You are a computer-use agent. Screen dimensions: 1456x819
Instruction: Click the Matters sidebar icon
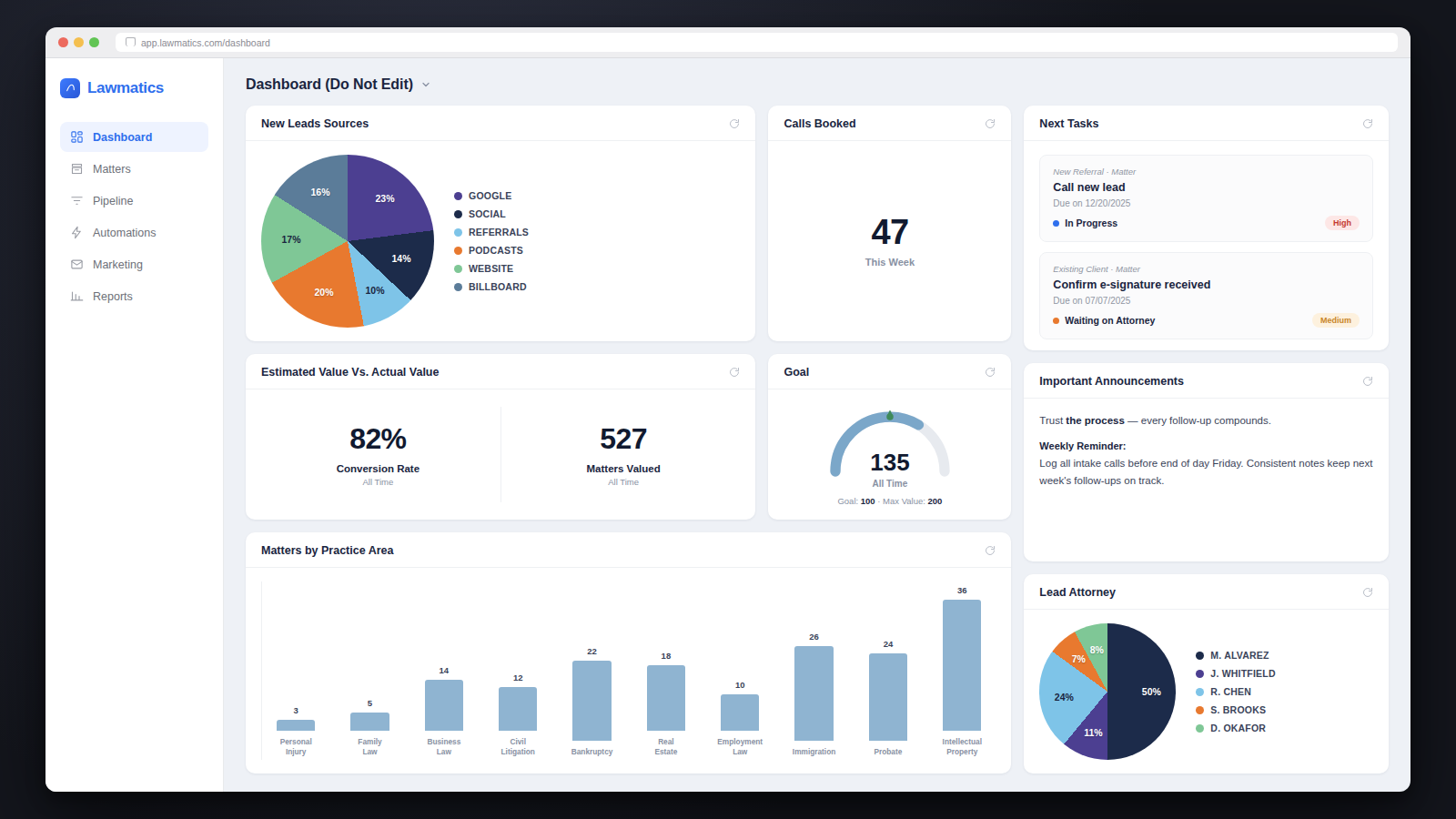point(76,169)
